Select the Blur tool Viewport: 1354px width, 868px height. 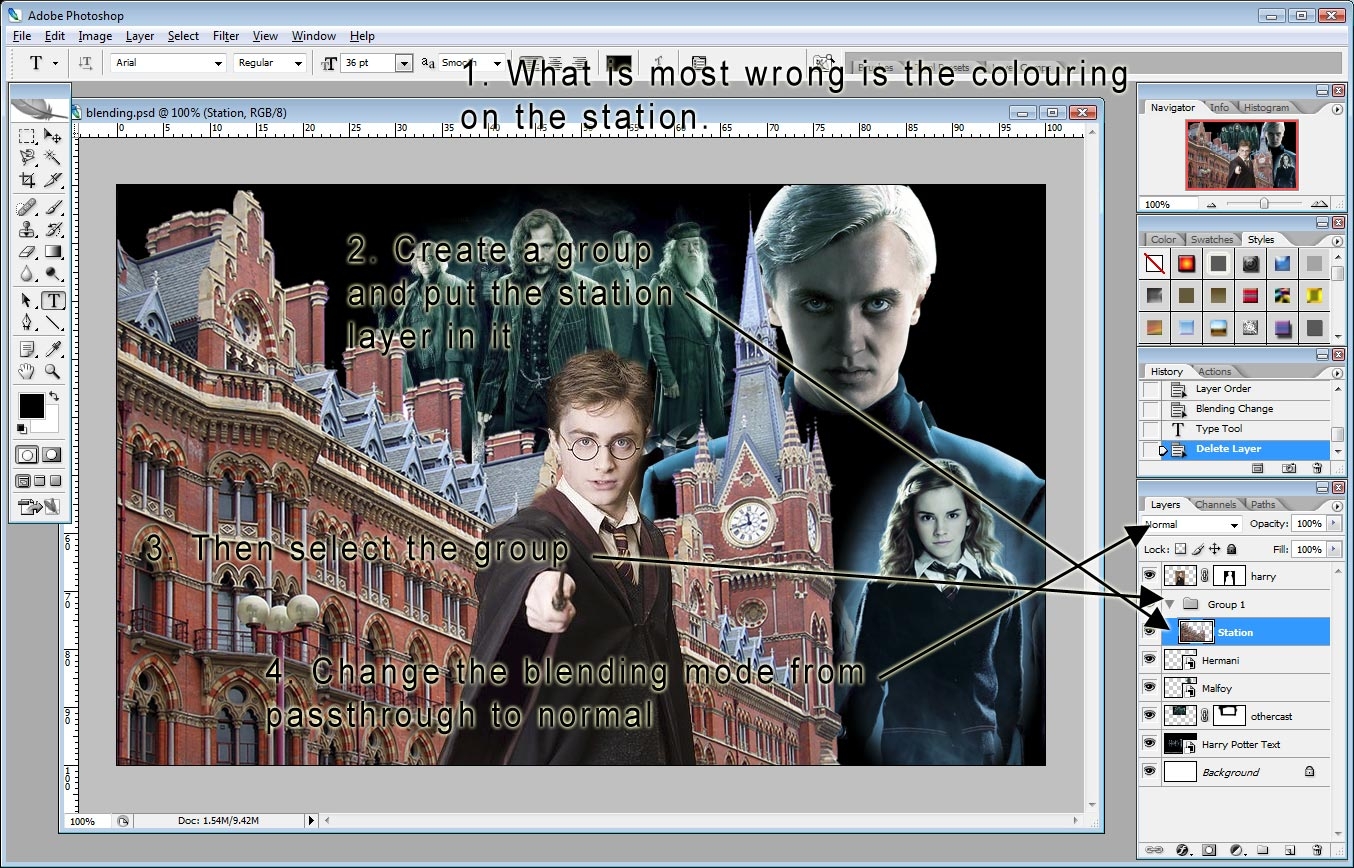[26, 272]
